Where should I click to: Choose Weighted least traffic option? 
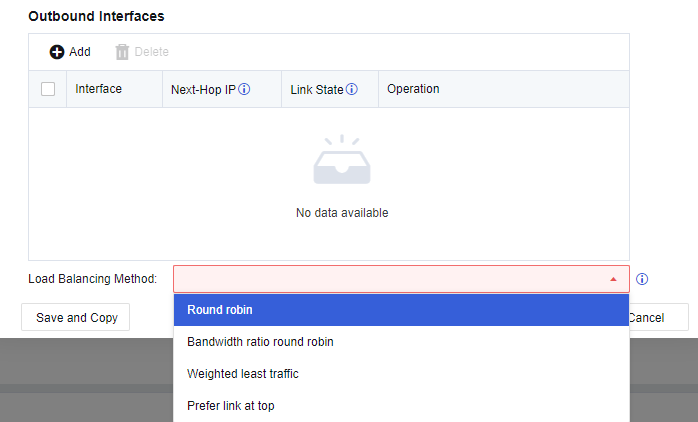click(x=242, y=374)
